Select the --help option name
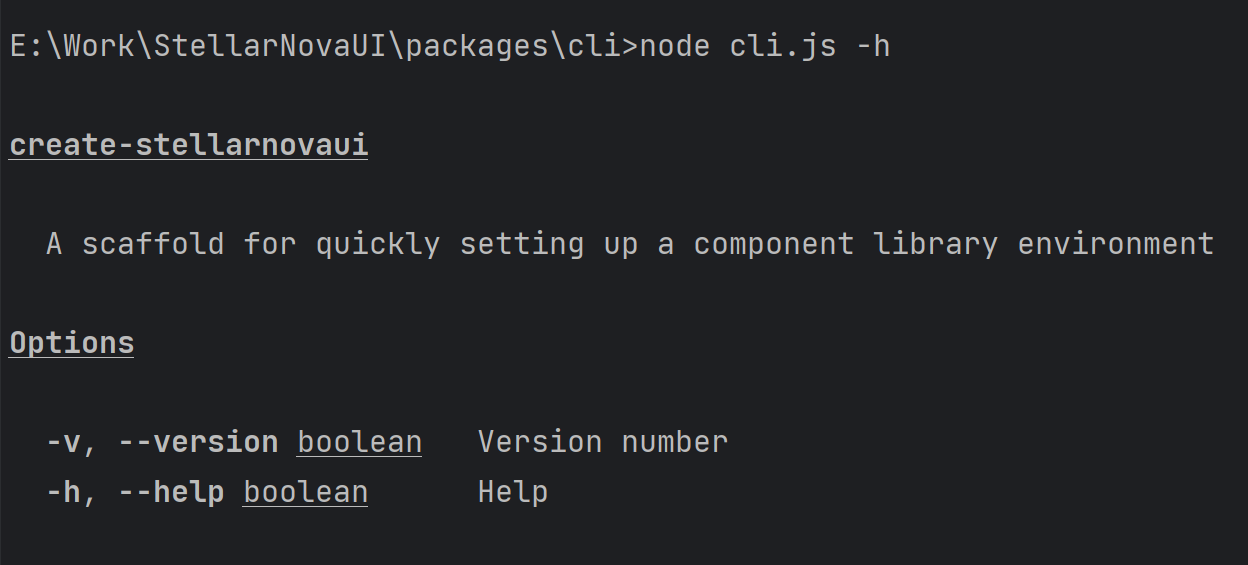1248x565 pixels. [171, 492]
